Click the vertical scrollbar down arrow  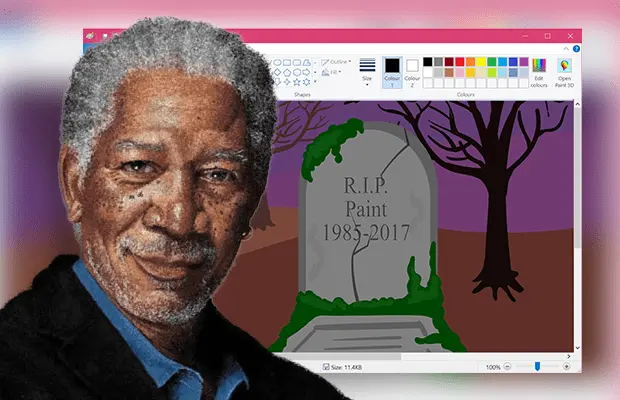[577, 348]
